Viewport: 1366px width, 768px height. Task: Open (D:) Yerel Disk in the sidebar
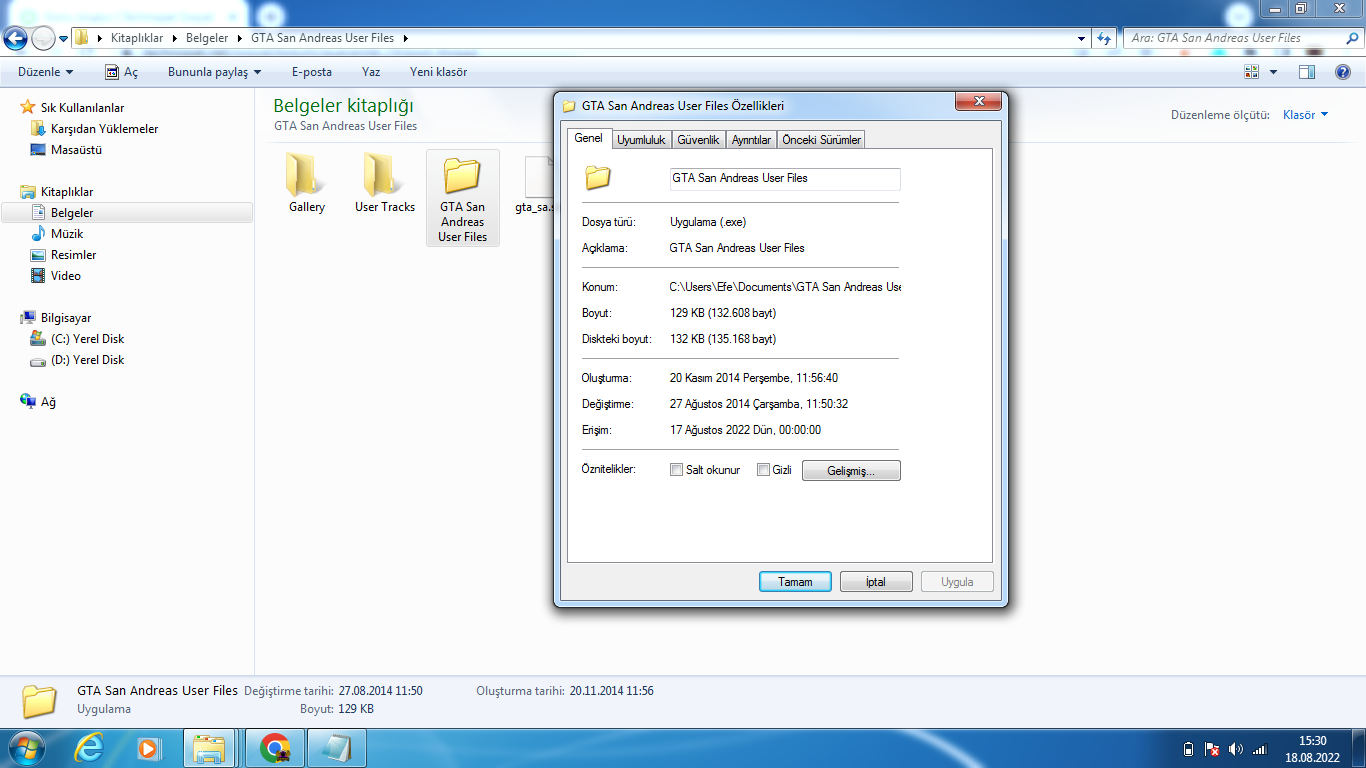(87, 360)
